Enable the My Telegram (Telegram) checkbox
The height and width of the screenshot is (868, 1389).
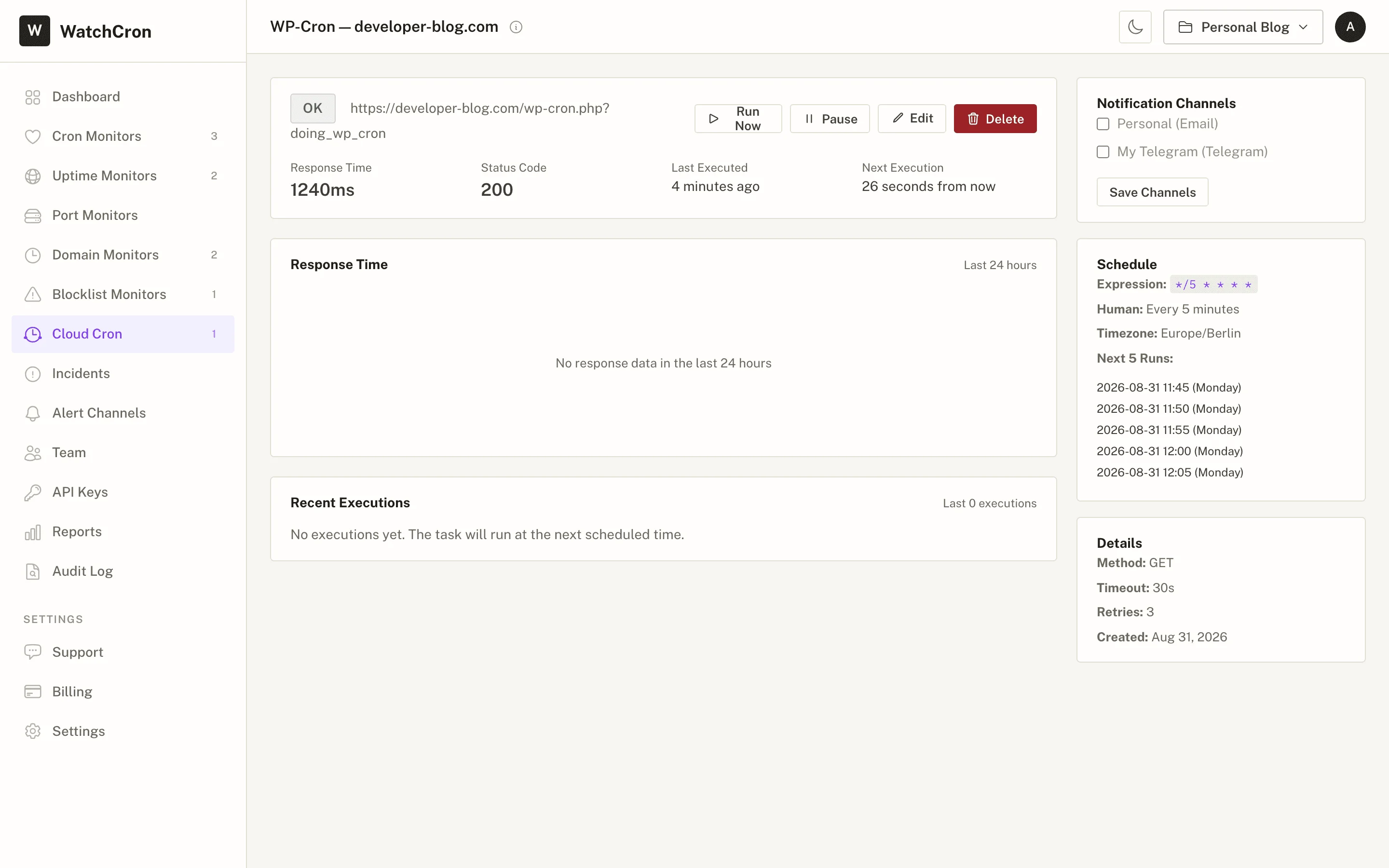click(x=1103, y=152)
